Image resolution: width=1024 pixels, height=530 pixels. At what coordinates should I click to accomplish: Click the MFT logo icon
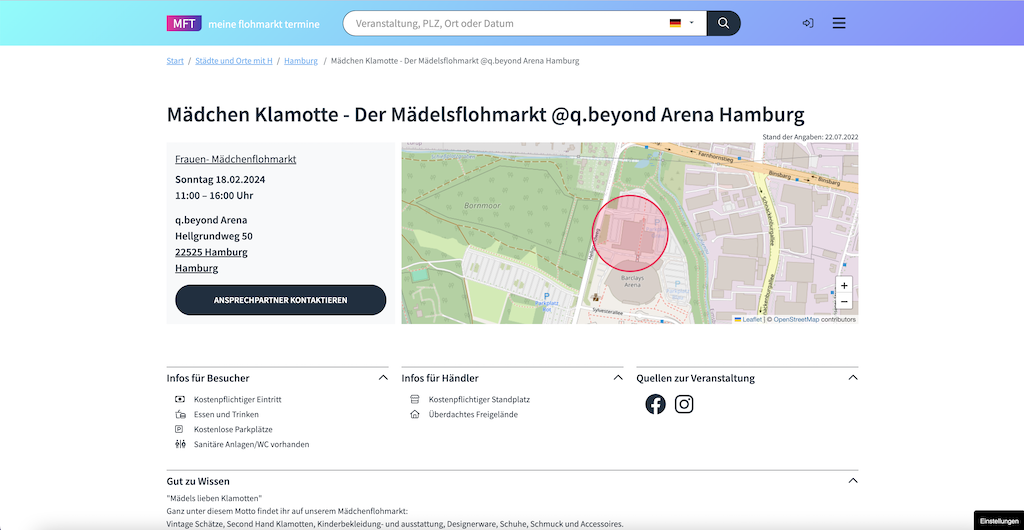click(184, 23)
